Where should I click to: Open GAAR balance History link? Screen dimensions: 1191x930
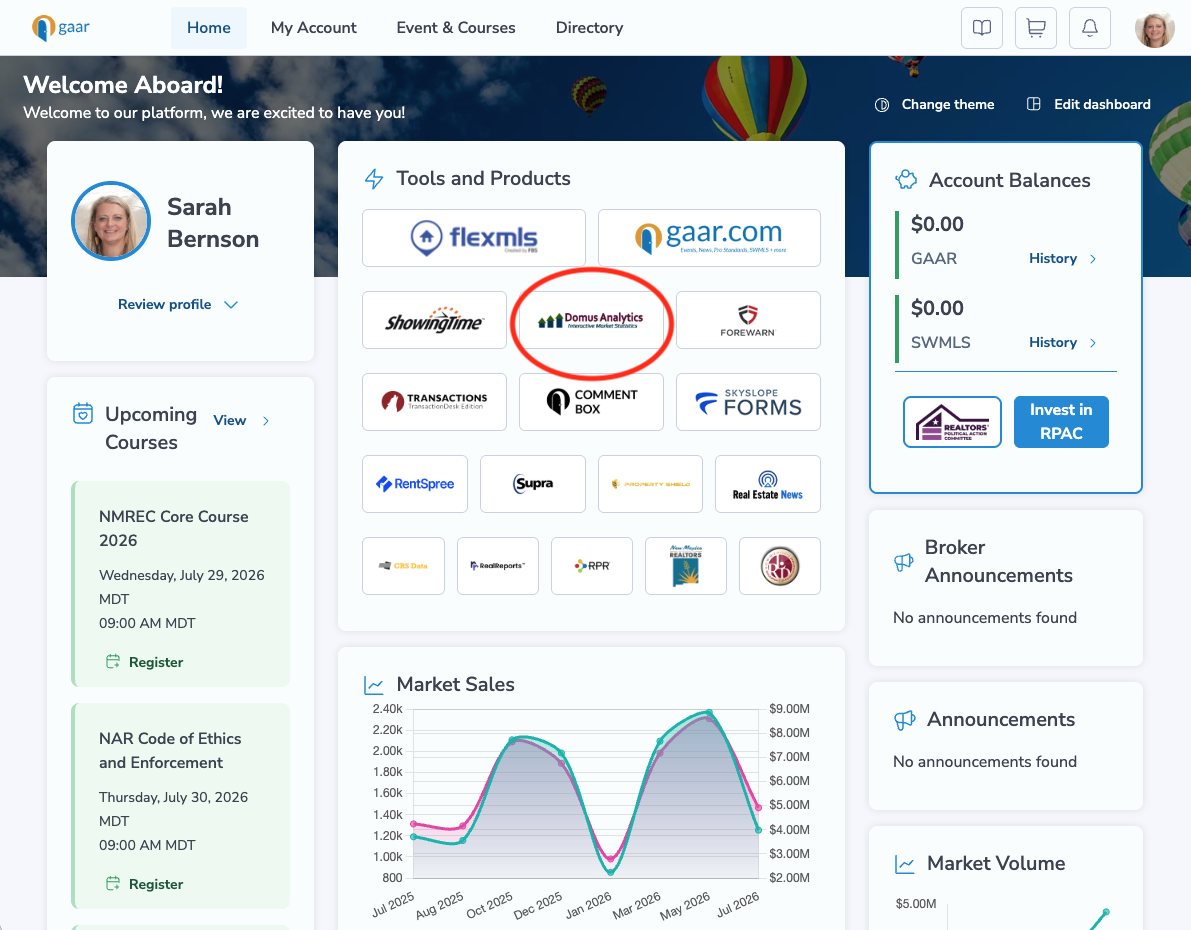1053,258
